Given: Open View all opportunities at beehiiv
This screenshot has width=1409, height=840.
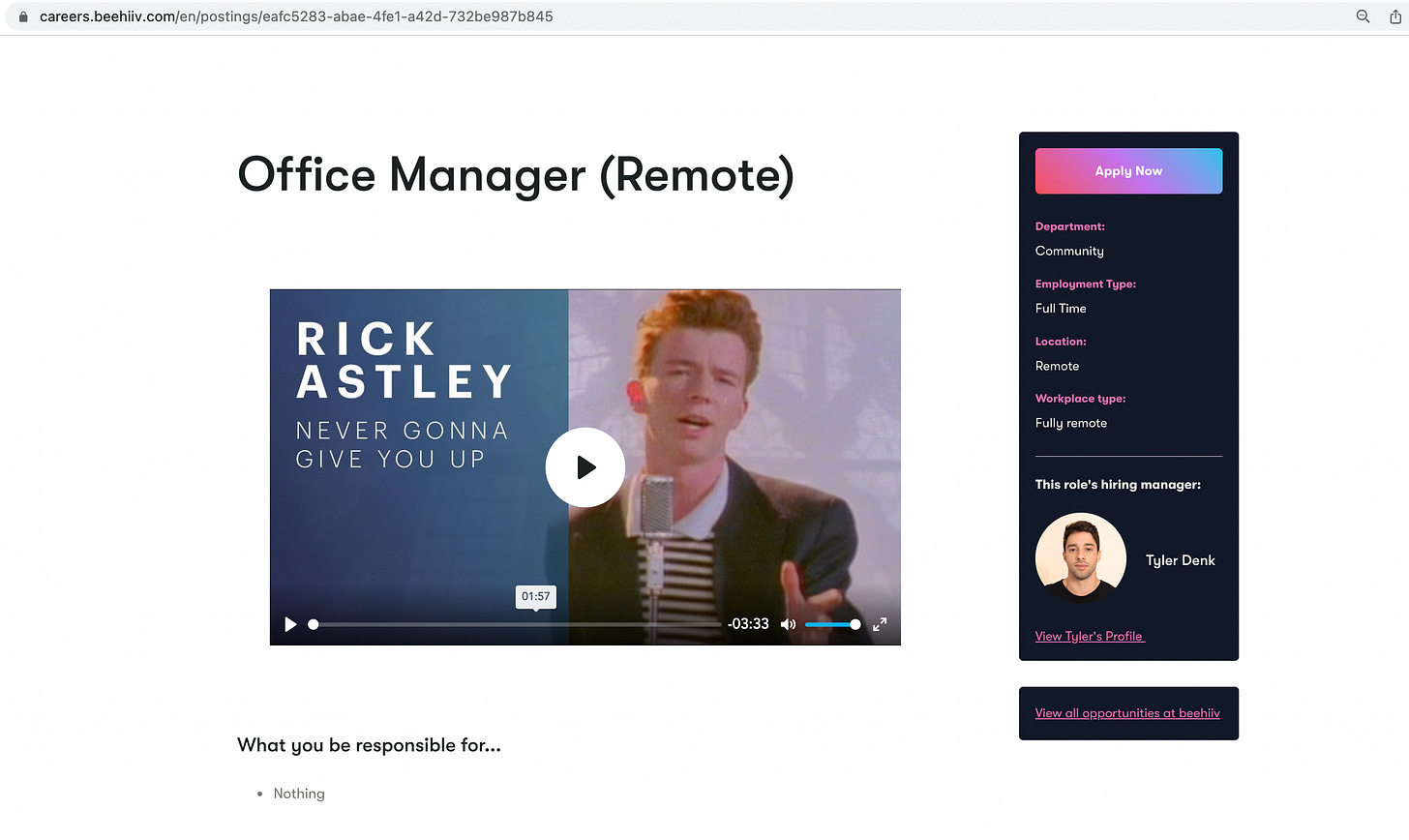Looking at the screenshot, I should pos(1127,713).
